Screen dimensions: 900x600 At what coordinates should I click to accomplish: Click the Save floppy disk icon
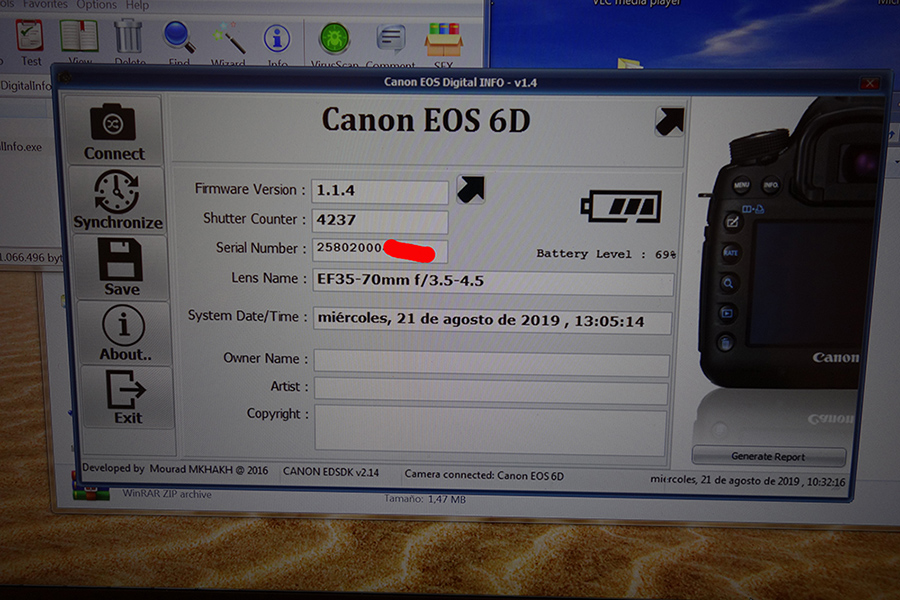pos(121,267)
